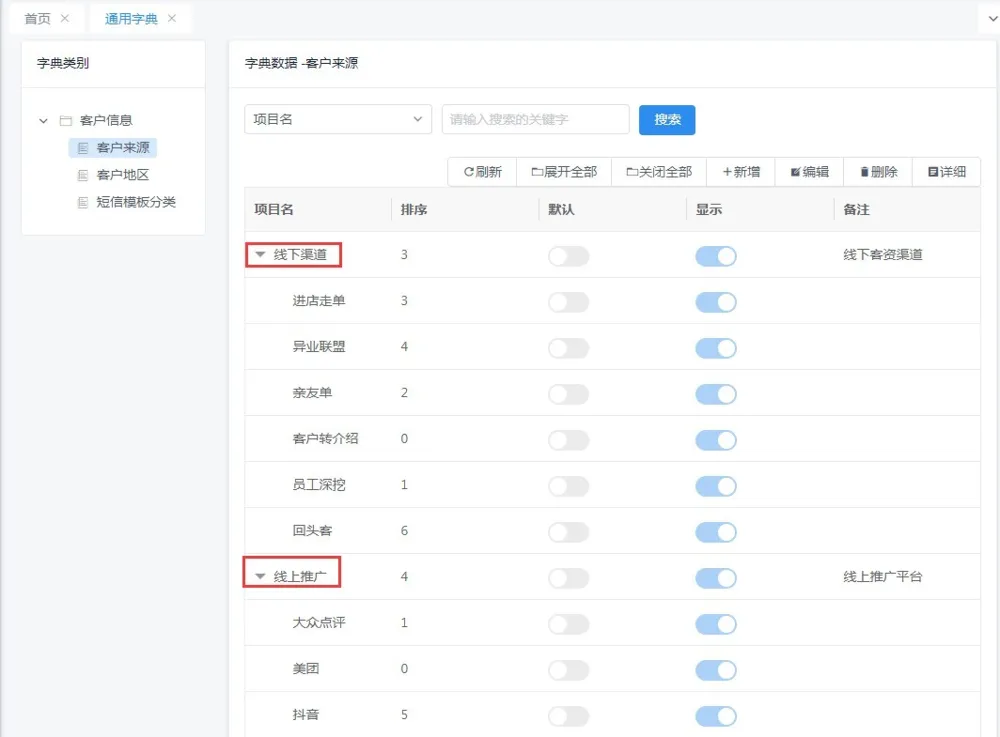1000x737 pixels.
Task: Select the 通用字典 tab
Action: [x=131, y=19]
